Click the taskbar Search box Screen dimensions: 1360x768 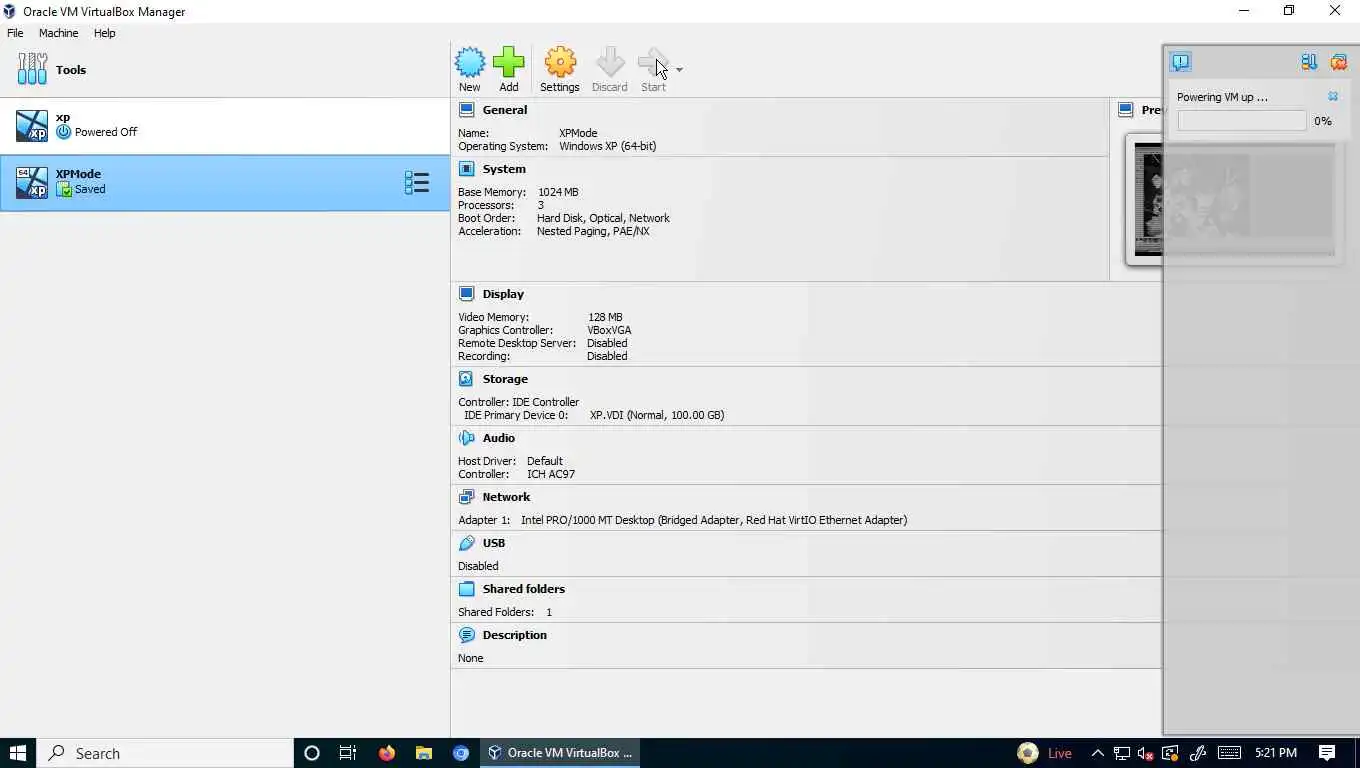[x=165, y=753]
